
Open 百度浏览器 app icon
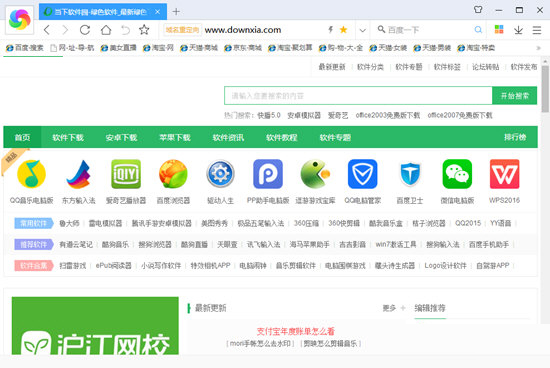pos(173,174)
